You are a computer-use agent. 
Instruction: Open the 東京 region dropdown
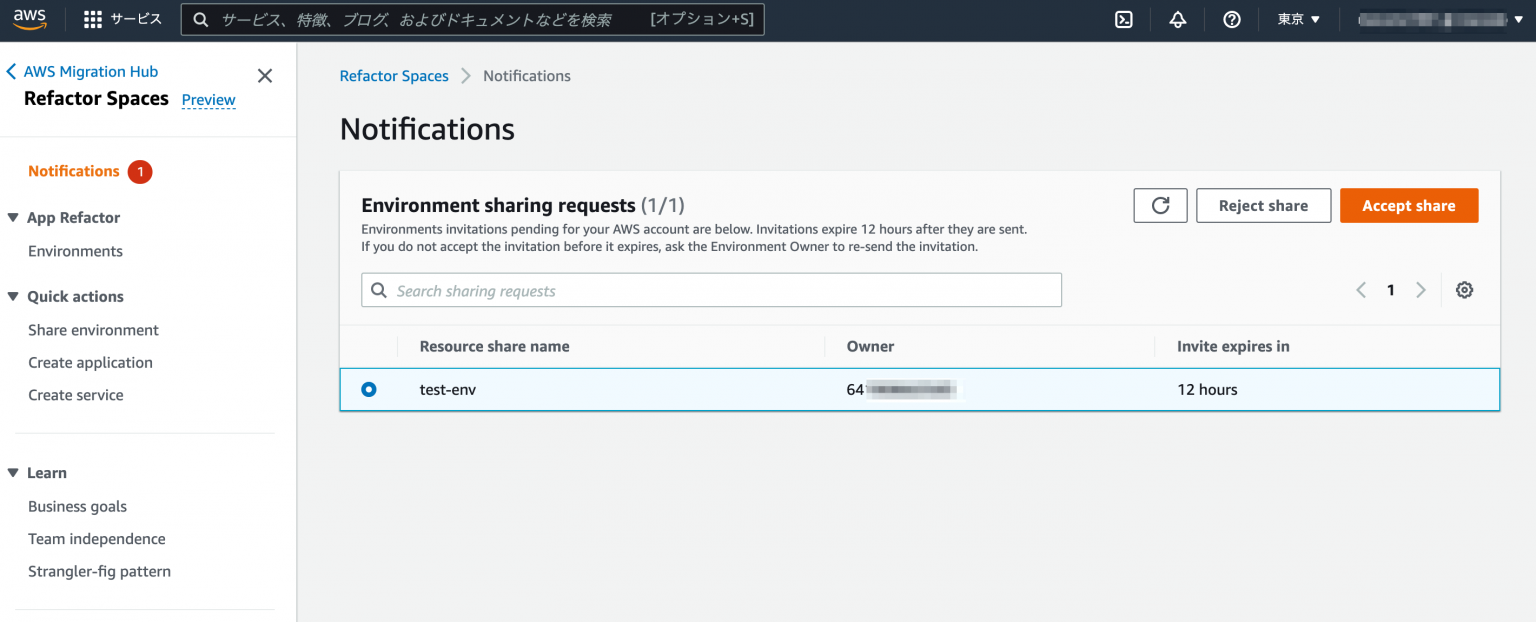(1296, 18)
